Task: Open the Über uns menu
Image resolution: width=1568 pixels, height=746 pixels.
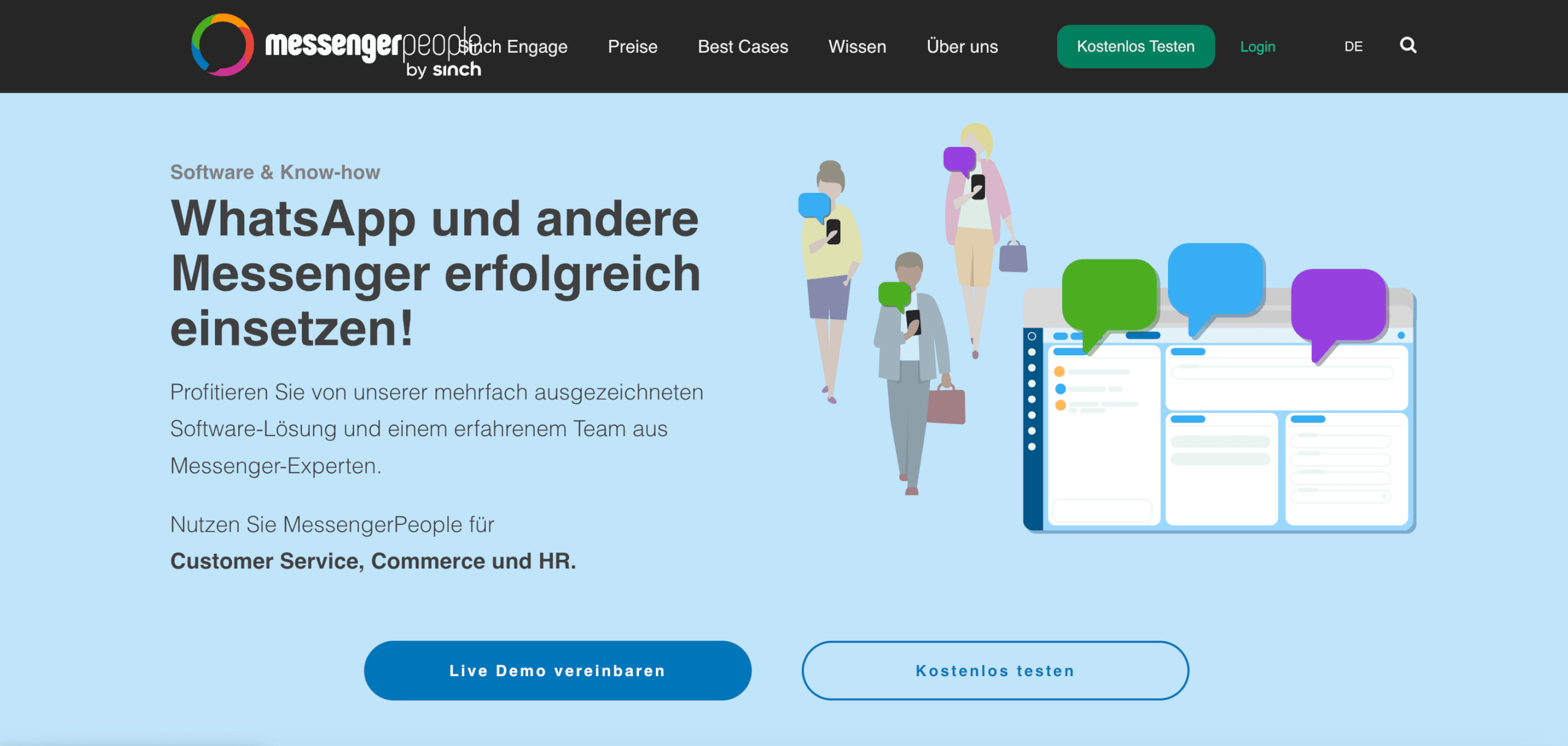Action: (x=962, y=47)
